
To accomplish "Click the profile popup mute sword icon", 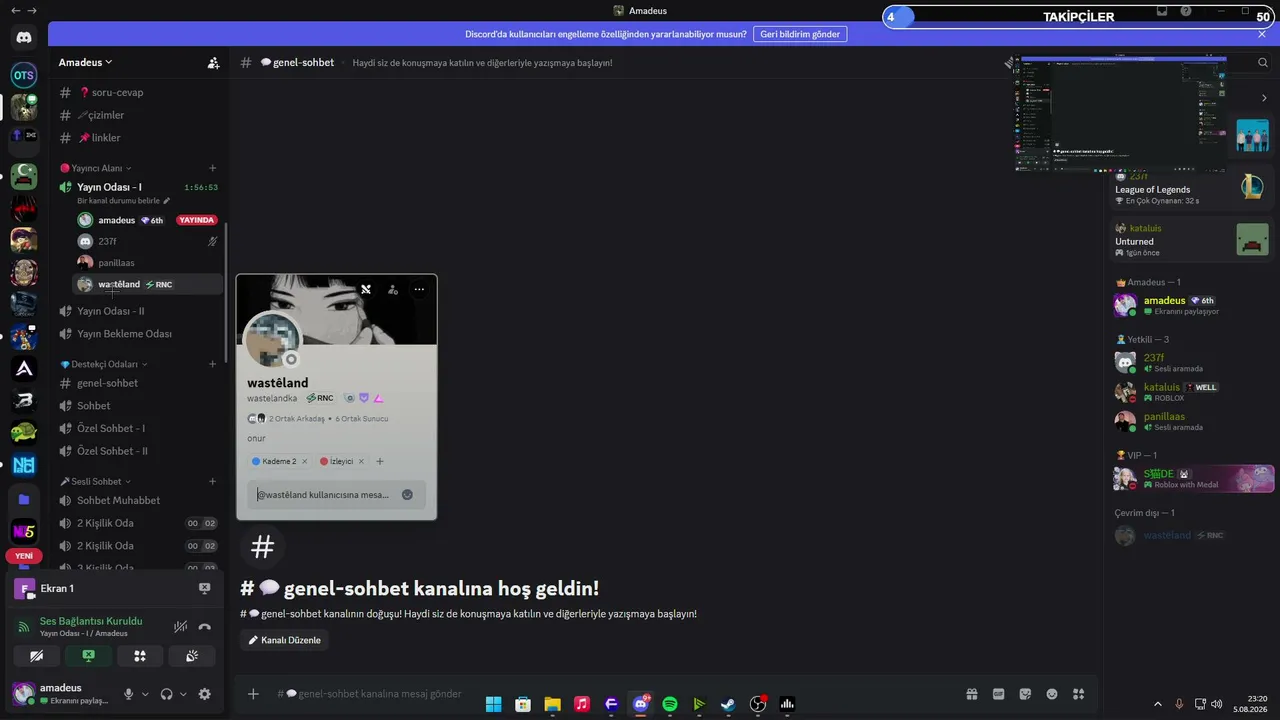I will pyautogui.click(x=366, y=290).
